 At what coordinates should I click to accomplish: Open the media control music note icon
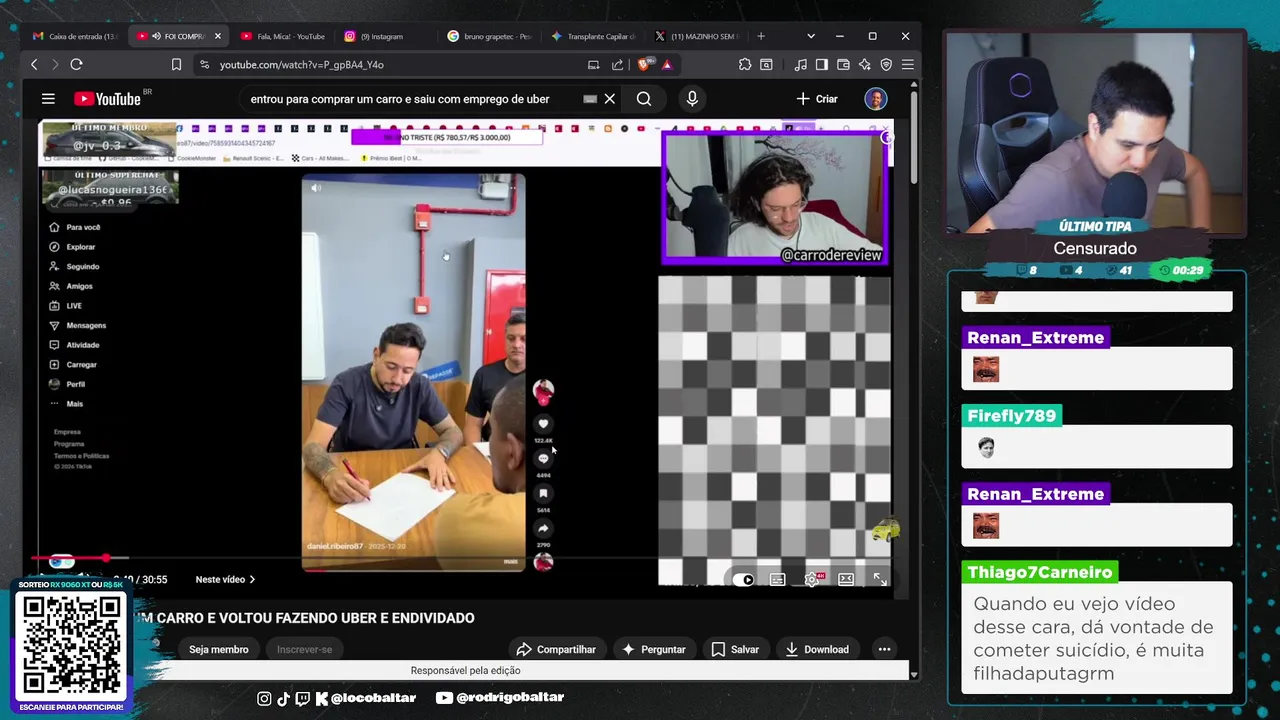coord(800,64)
